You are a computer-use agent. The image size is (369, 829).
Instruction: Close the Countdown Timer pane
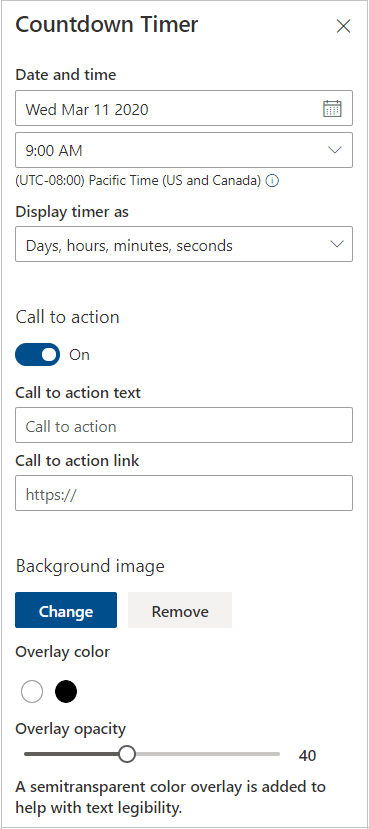[344, 26]
